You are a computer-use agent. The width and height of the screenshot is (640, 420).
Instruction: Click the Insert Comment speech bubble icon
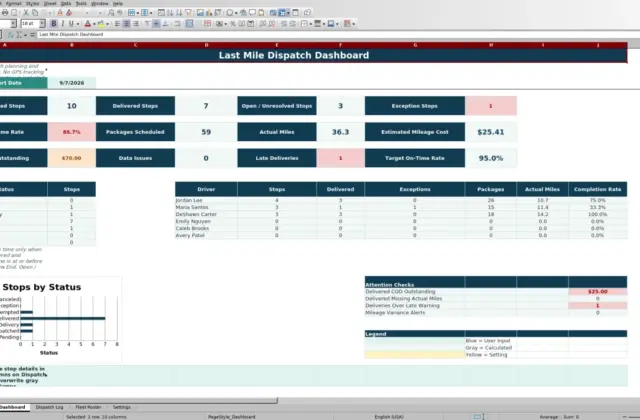[x=252, y=13]
